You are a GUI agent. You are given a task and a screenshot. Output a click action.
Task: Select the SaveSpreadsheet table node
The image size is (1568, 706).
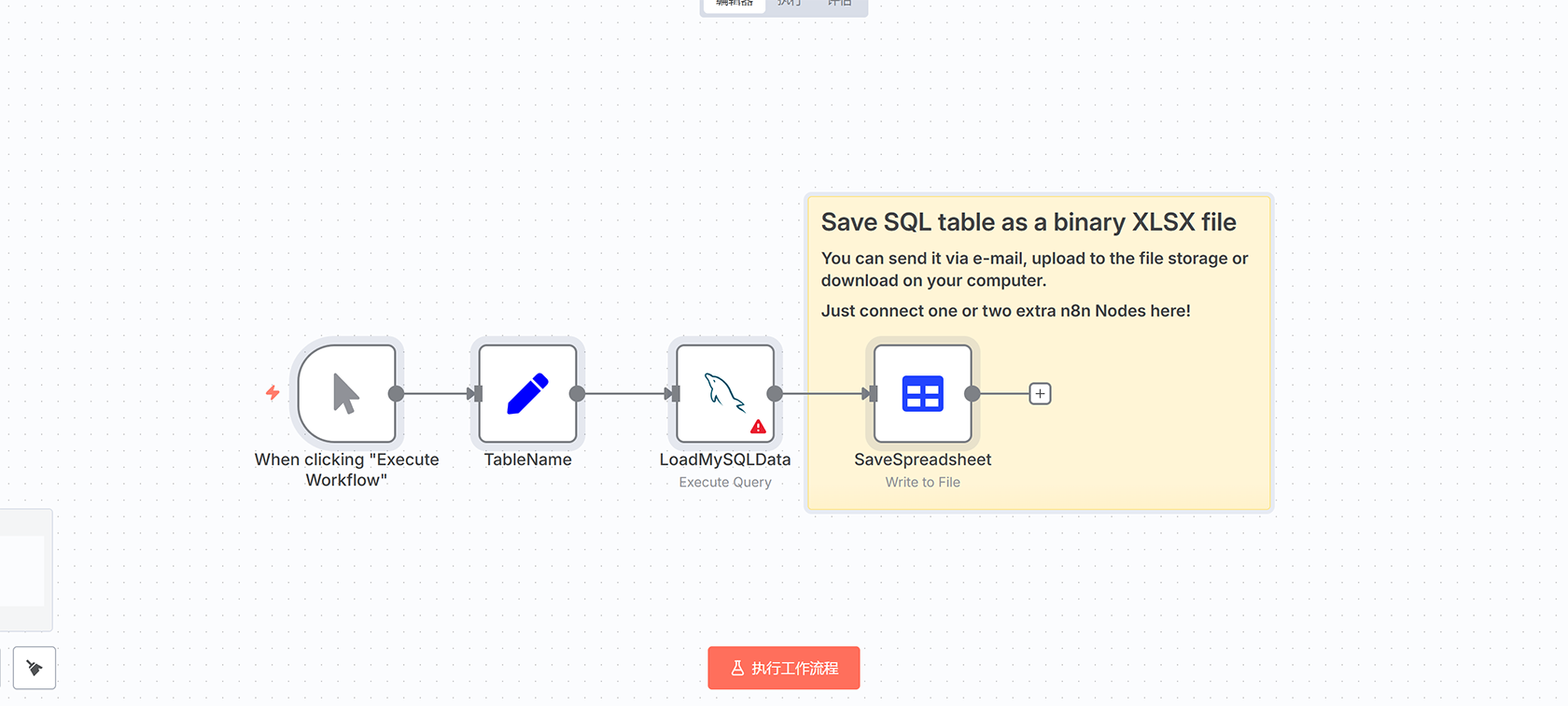(x=922, y=393)
